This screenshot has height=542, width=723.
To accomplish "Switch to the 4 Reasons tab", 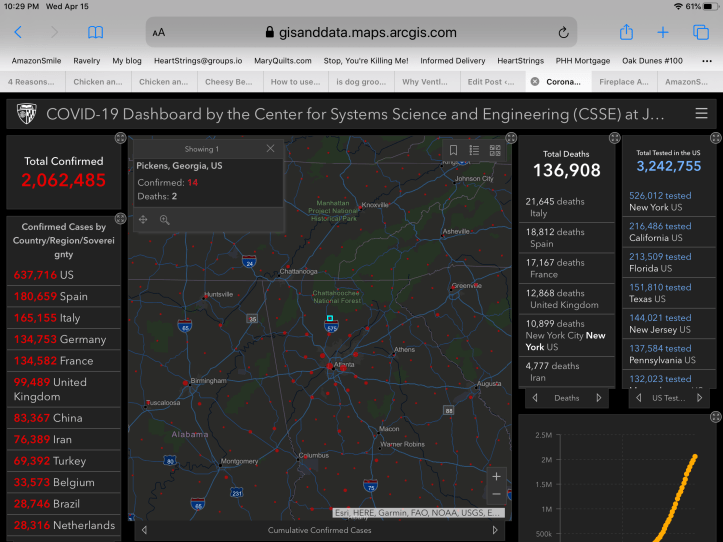I will (31, 82).
